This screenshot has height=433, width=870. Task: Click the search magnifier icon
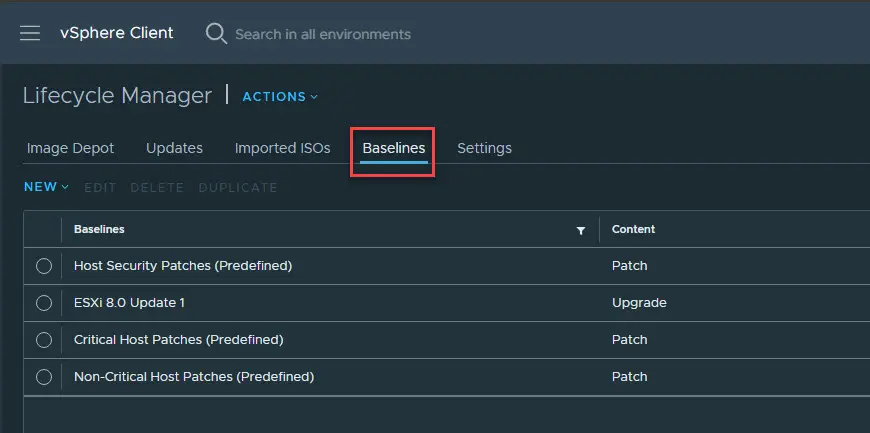tap(216, 33)
